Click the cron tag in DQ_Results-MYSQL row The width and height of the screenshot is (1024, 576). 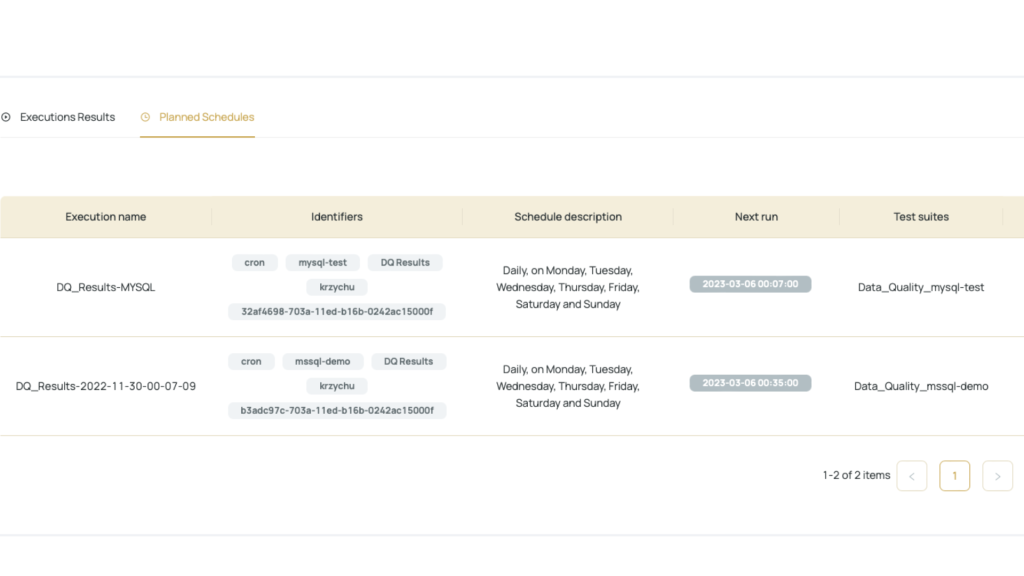pos(255,263)
